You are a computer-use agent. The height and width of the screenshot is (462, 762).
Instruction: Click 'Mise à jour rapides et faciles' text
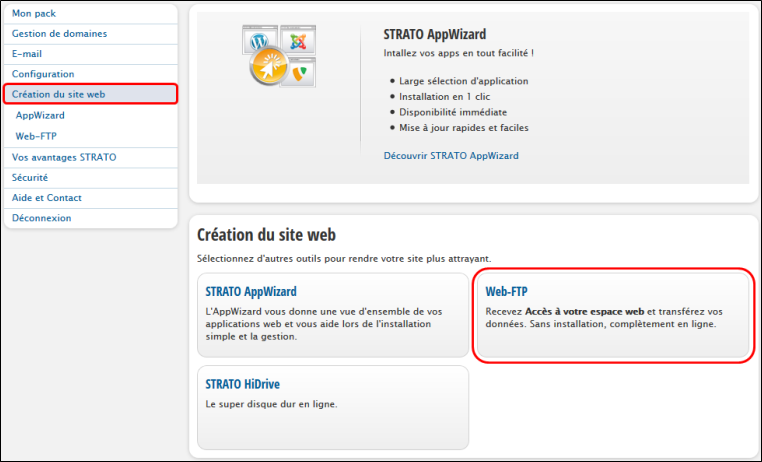464,128
